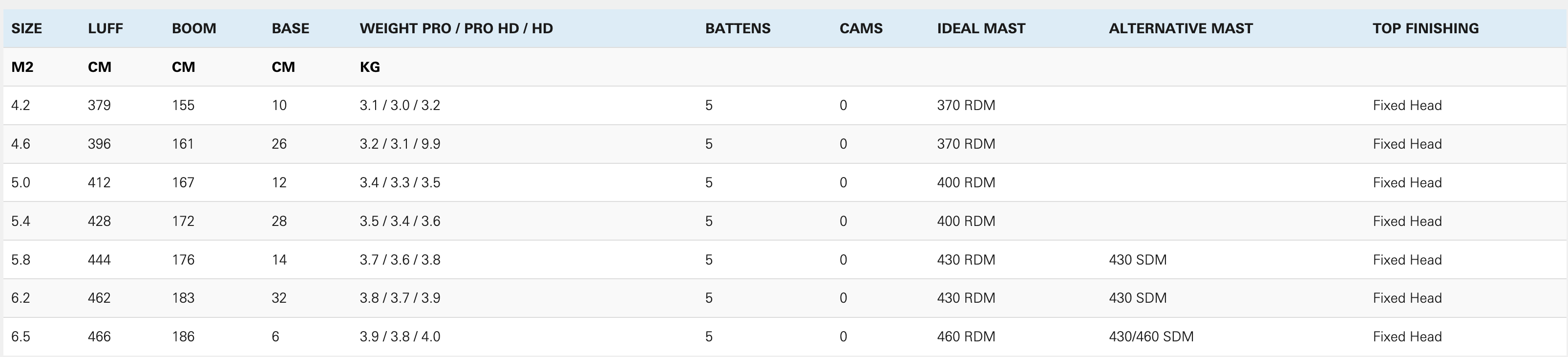The image size is (1568, 357).
Task: Click the 430/460 SDM alternative mast cell
Action: click(x=1151, y=336)
